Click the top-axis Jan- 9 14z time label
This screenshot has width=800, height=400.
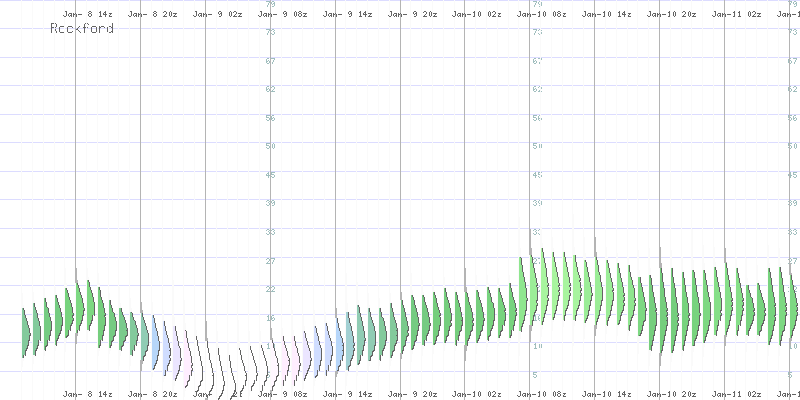tap(347, 15)
